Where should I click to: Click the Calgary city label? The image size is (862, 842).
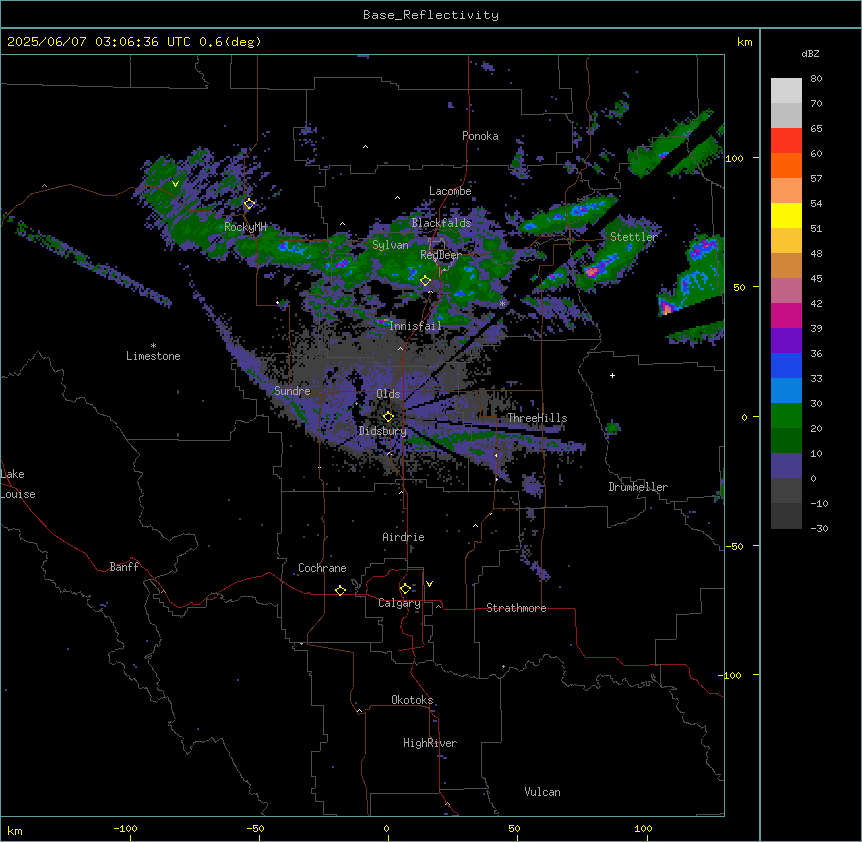tap(399, 603)
